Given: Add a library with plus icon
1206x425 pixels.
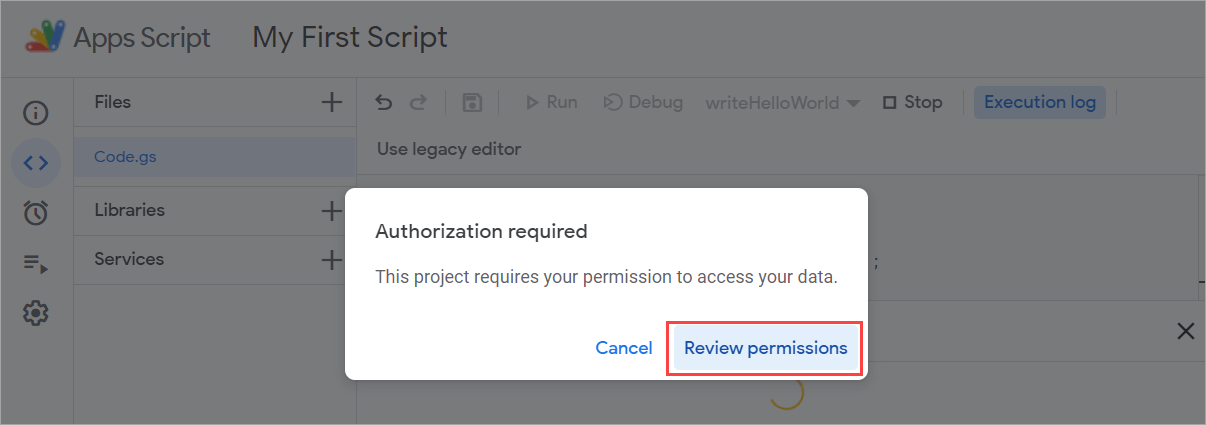Looking at the screenshot, I should (331, 210).
